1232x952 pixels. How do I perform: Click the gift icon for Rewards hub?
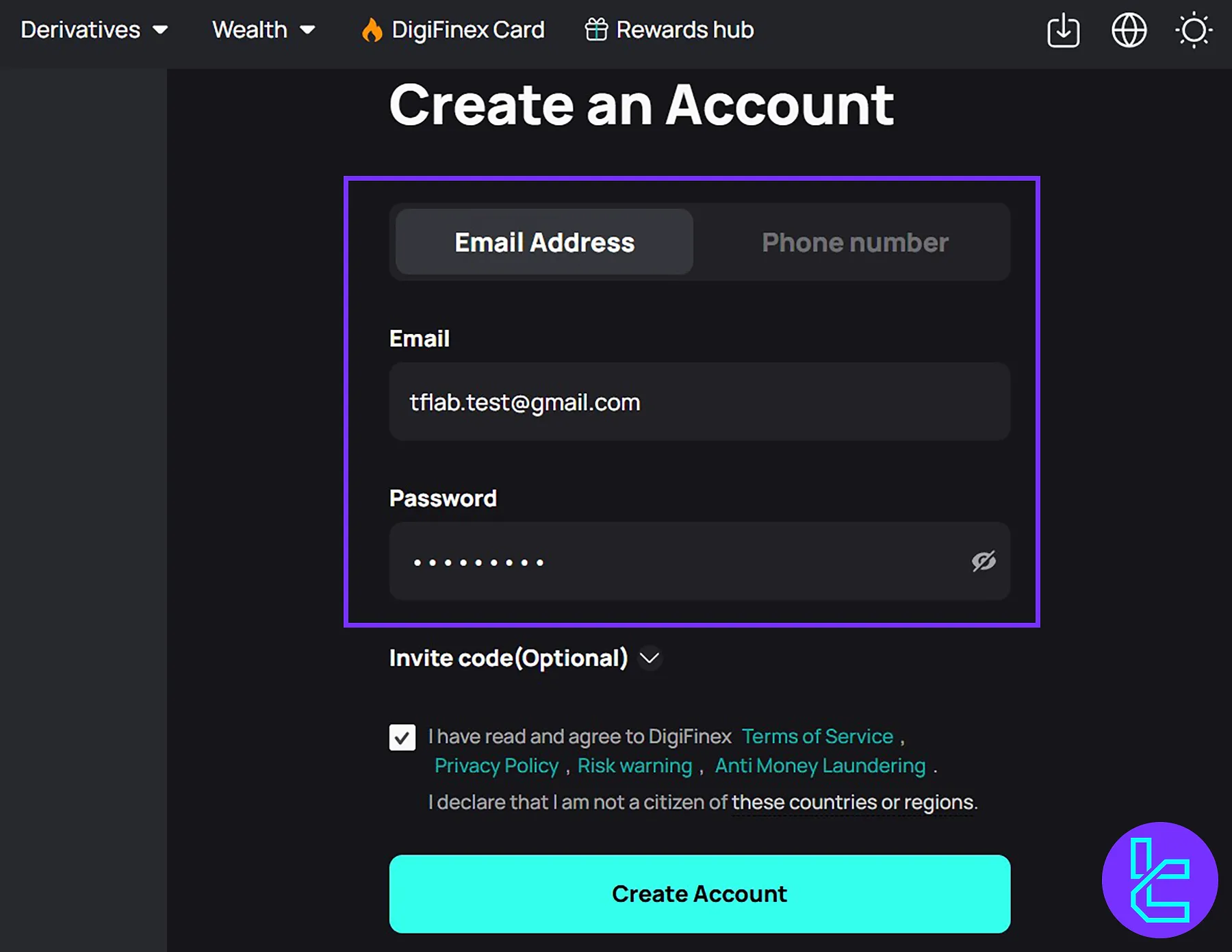click(596, 30)
